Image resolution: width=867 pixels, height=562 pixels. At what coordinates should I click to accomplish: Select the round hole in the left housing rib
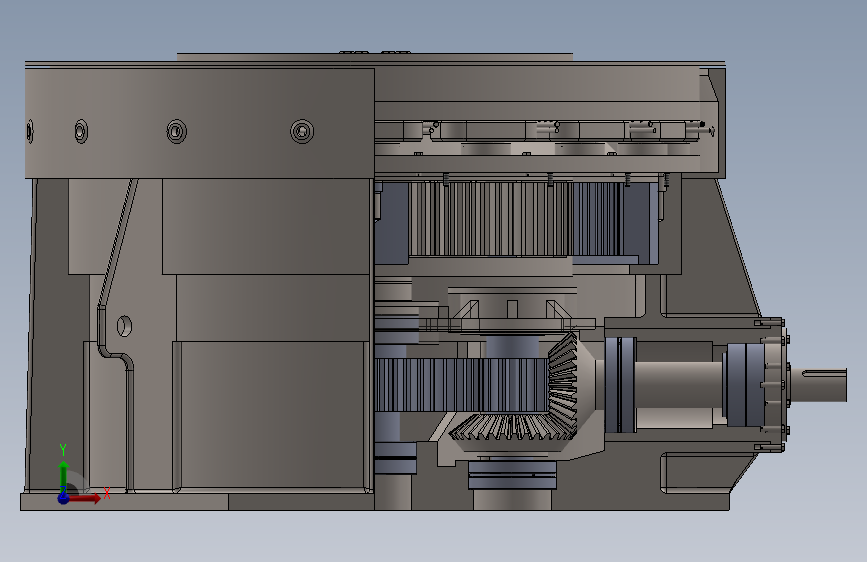124,326
